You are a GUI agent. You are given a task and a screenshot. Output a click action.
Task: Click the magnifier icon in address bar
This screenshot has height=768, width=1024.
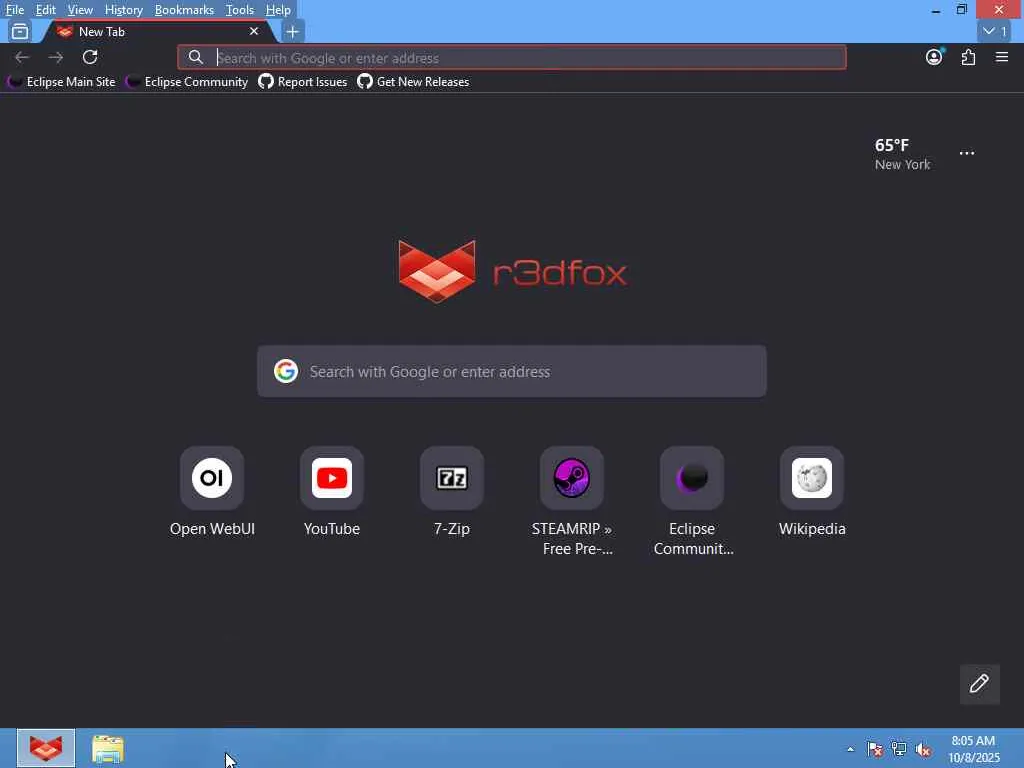click(x=195, y=57)
